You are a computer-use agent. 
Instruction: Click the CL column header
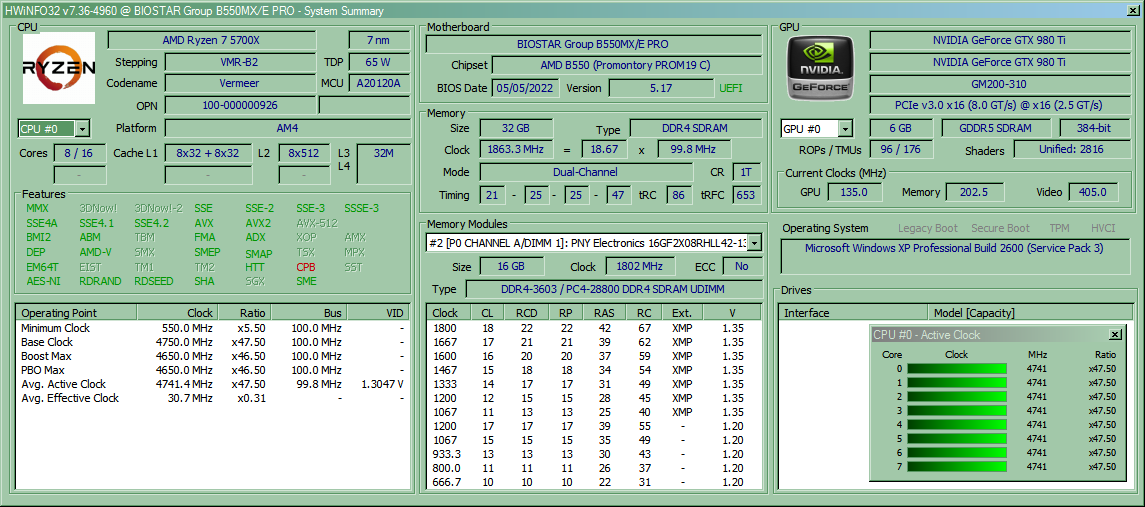488,313
